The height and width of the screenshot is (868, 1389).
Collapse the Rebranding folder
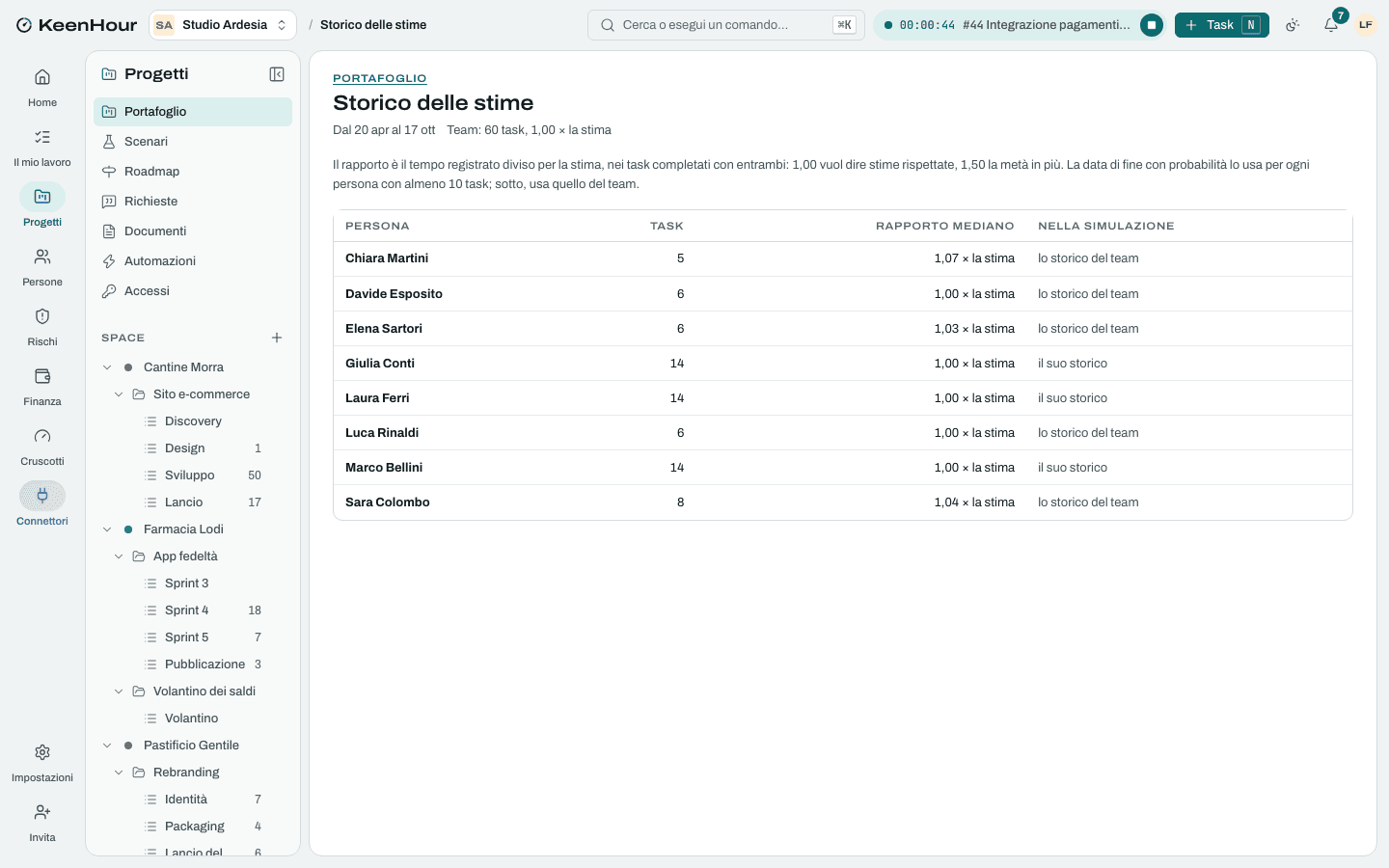coord(119,773)
